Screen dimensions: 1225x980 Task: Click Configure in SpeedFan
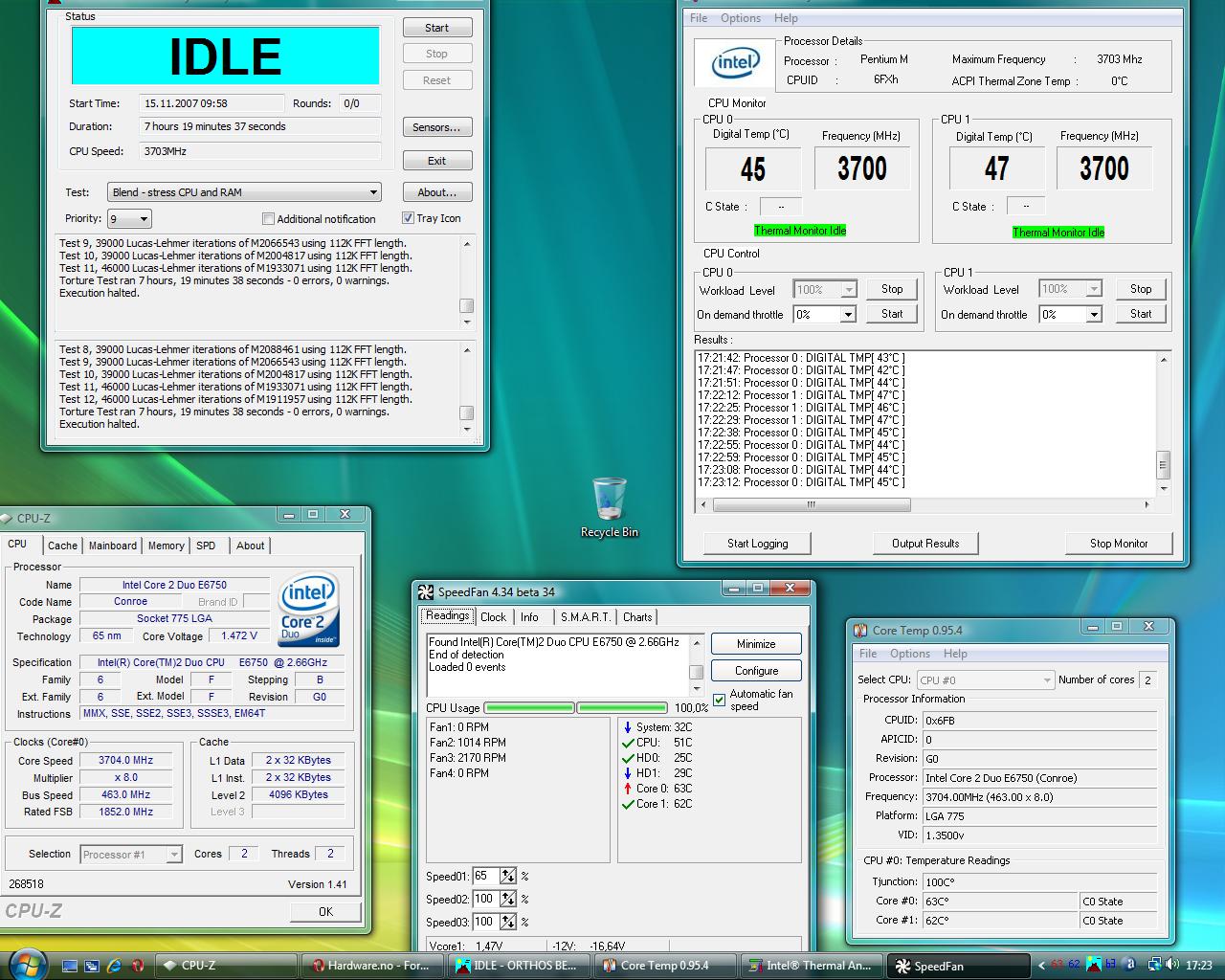coord(756,671)
